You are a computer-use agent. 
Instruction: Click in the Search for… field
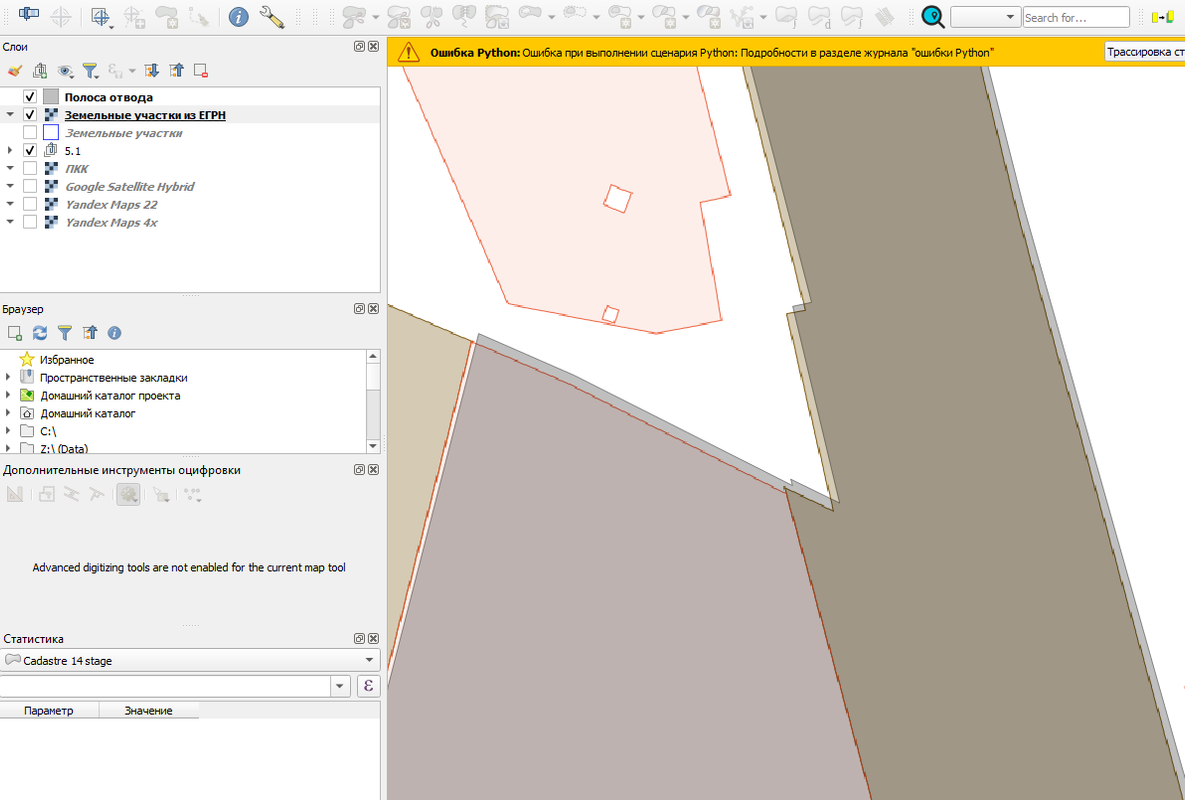(1076, 17)
